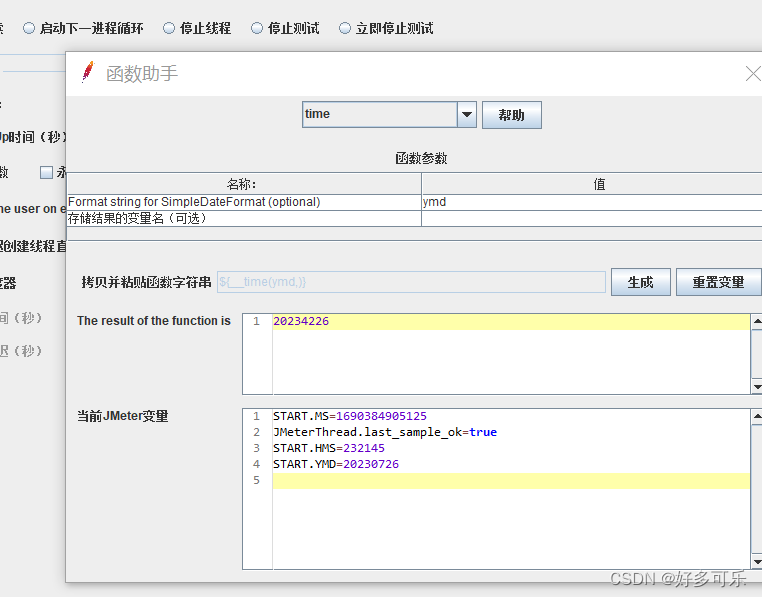Click the 帮助 help button
Screen dimensions: 762x597
[x=512, y=115]
